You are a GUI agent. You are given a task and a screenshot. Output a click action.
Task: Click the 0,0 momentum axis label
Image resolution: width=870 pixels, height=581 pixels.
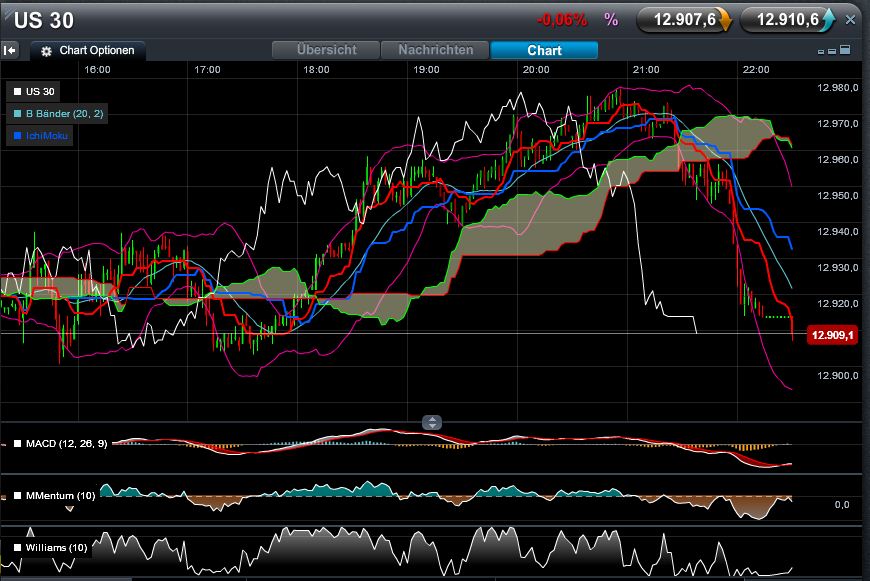click(x=842, y=505)
